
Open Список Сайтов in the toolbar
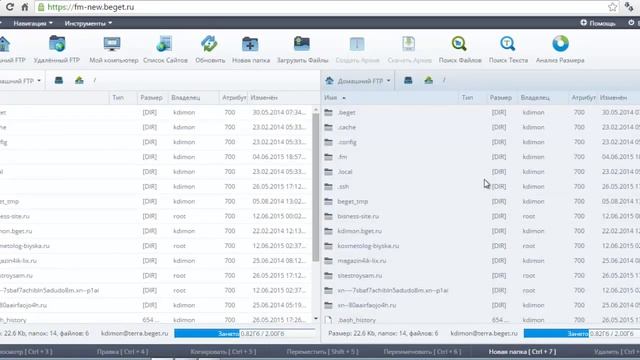tap(164, 44)
